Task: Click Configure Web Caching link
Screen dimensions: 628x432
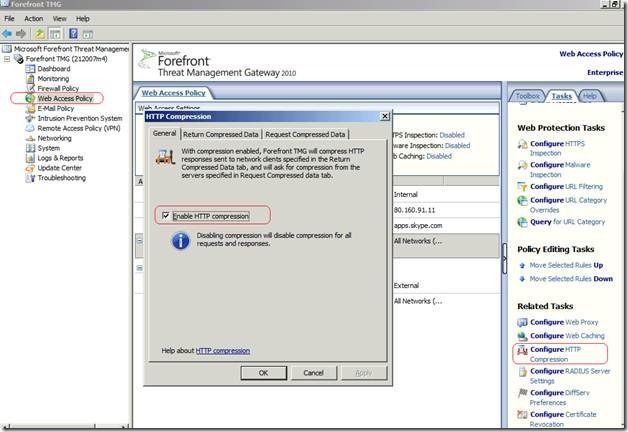Action: 567,336
